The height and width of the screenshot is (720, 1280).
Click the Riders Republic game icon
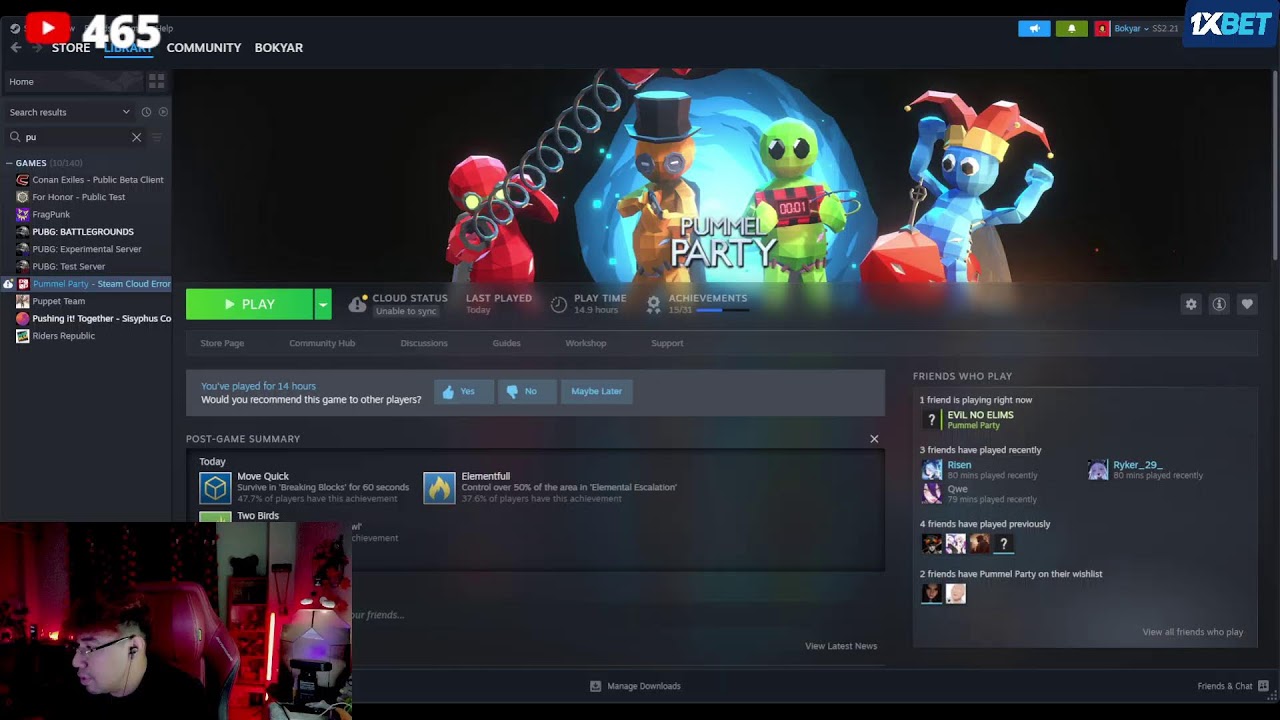point(23,336)
